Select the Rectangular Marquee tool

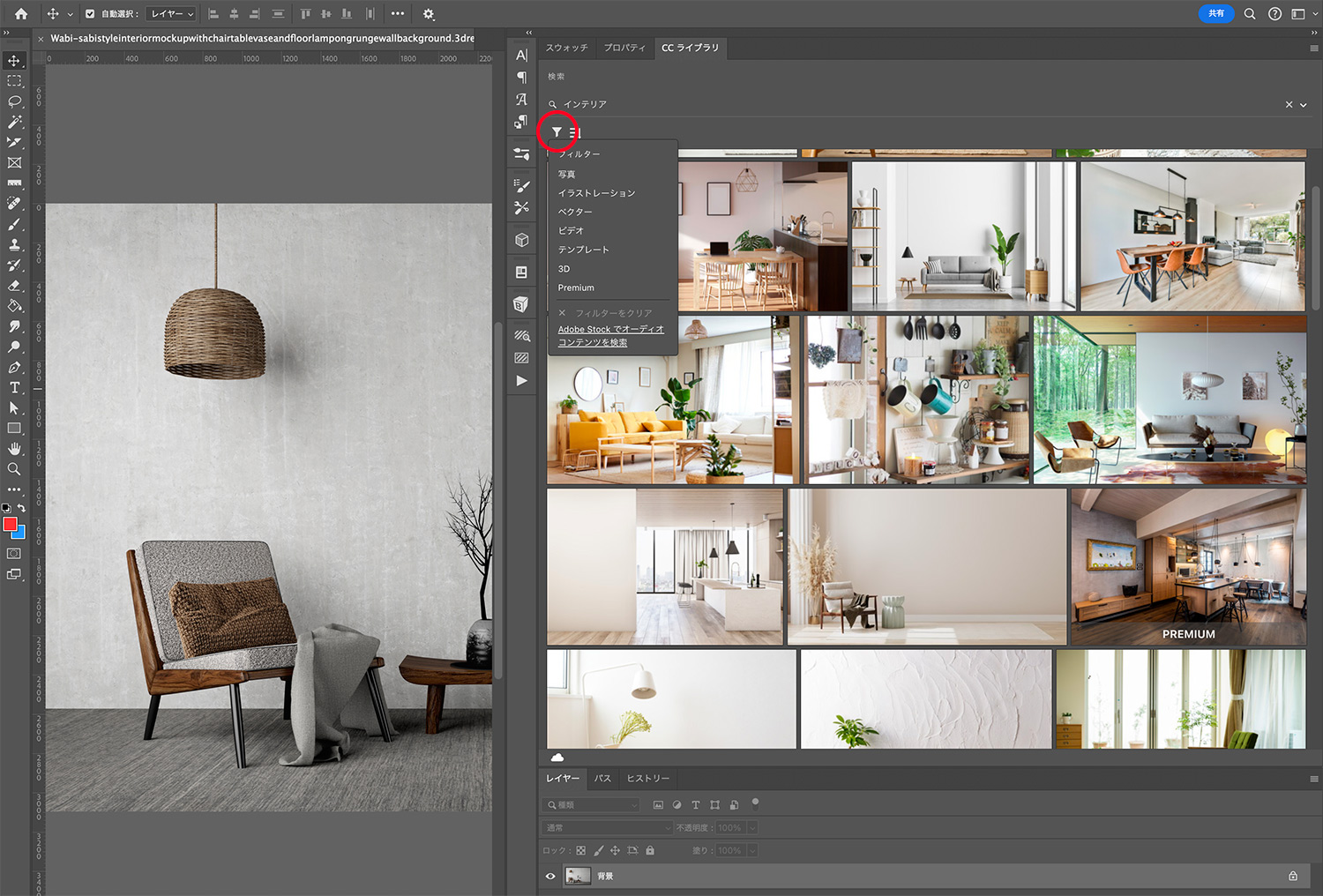point(14,81)
